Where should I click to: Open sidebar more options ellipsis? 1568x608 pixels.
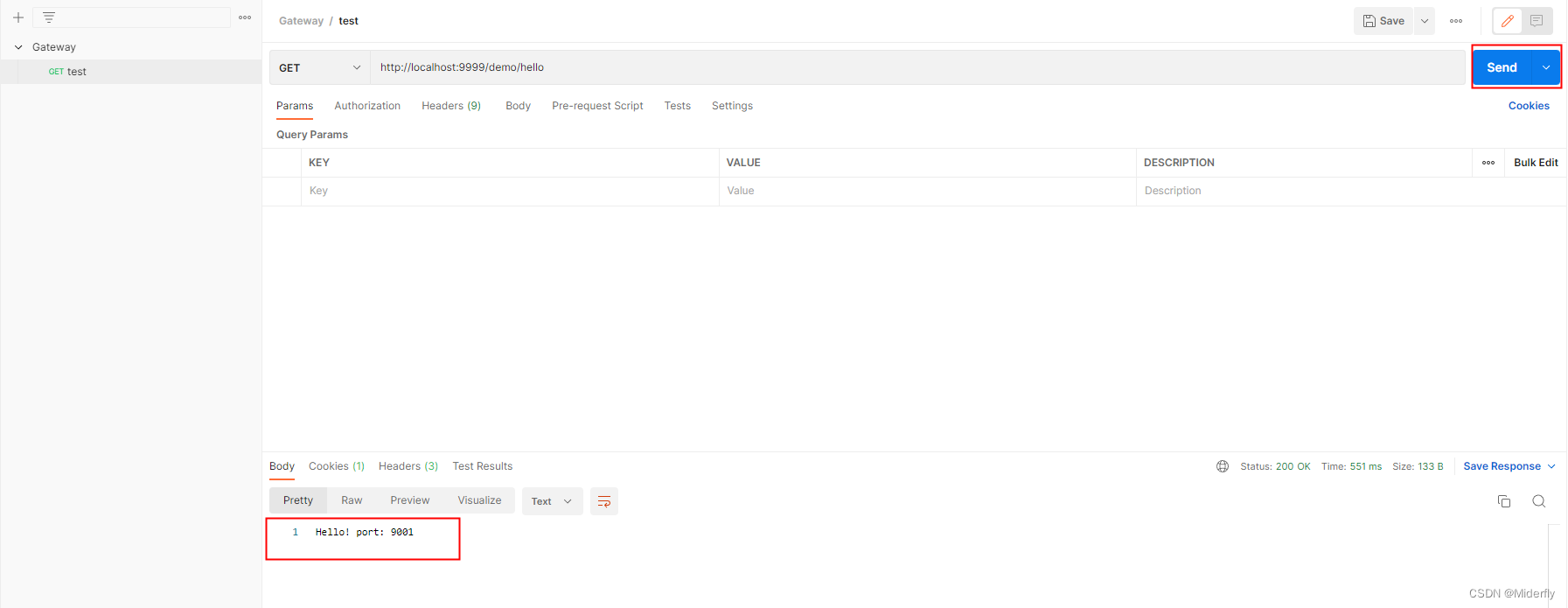click(x=245, y=17)
